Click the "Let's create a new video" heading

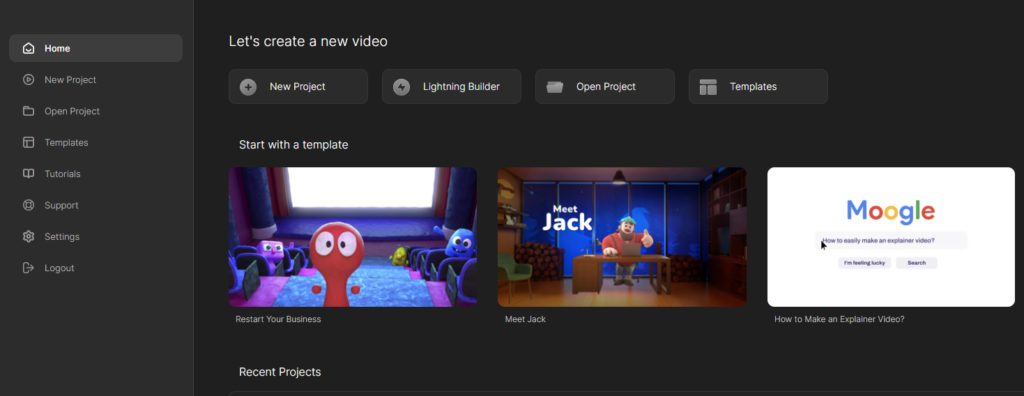pos(308,41)
